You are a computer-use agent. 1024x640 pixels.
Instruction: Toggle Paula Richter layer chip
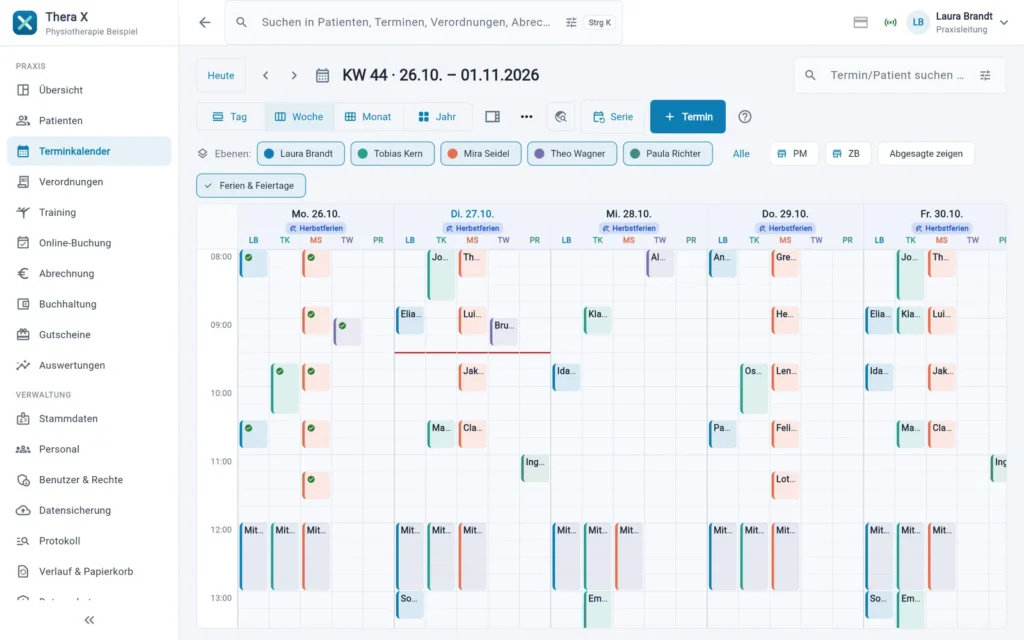click(667, 153)
